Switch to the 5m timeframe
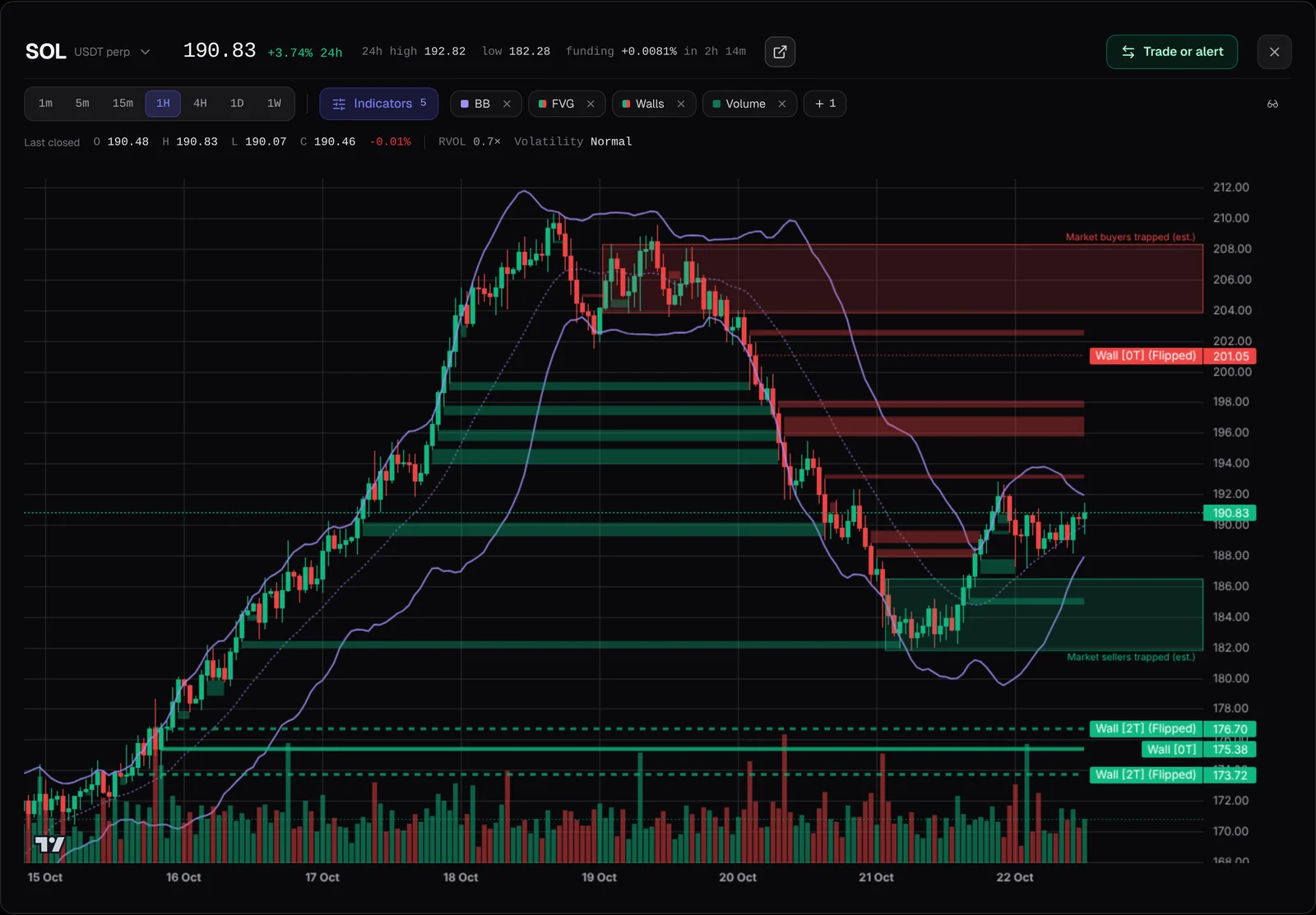The height and width of the screenshot is (915, 1316). pos(82,104)
